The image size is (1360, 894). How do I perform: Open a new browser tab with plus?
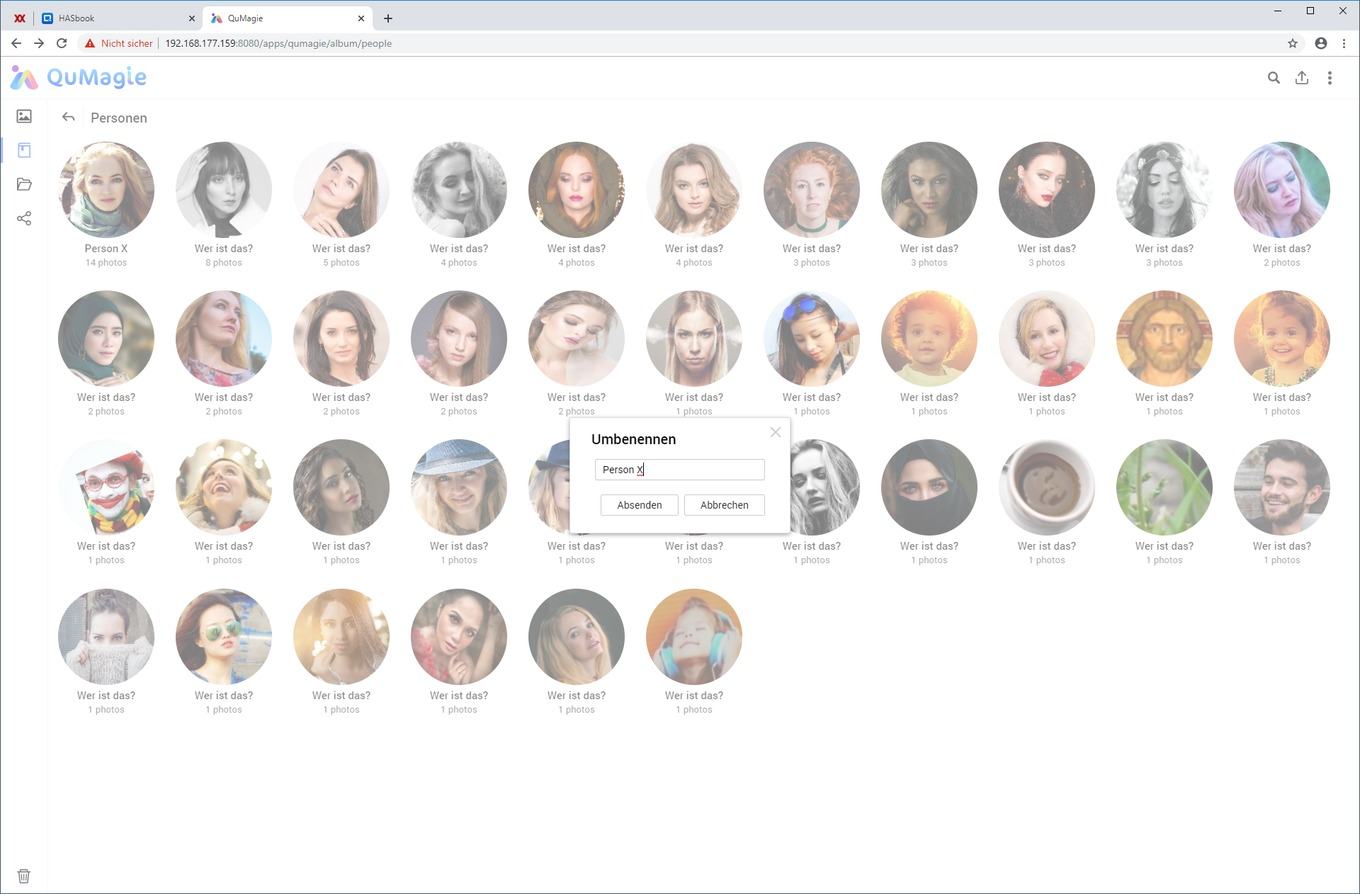(388, 18)
